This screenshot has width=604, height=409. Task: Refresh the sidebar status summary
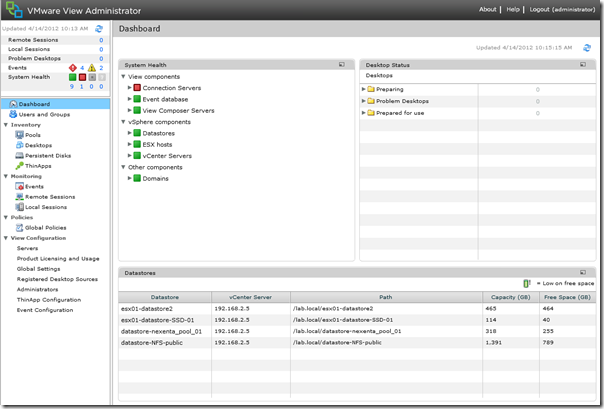(99, 28)
